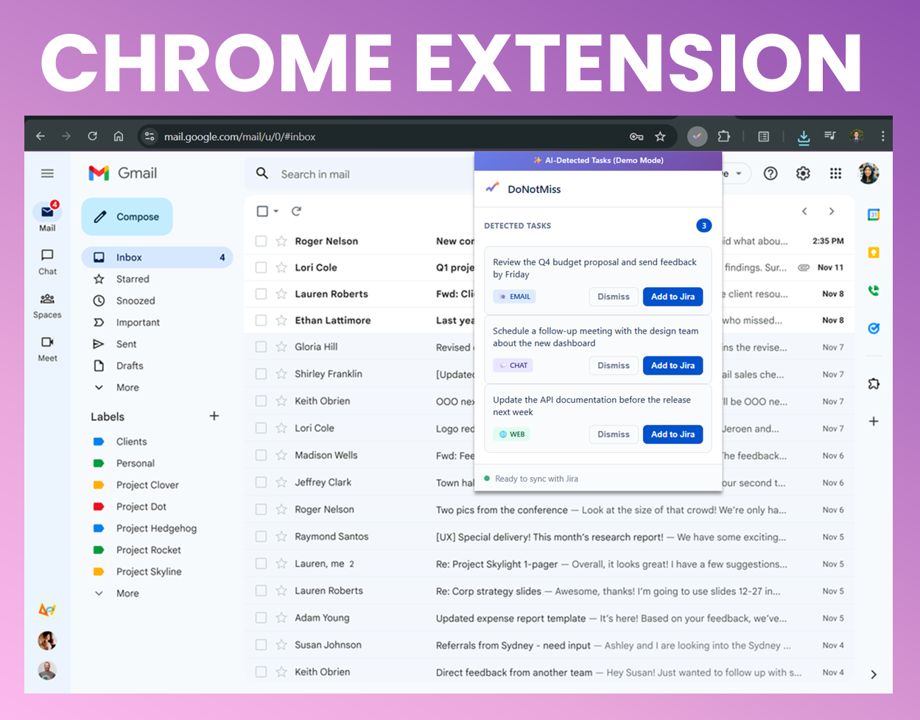This screenshot has width=920, height=720.
Task: Select the Adam Young email checkbox
Action: (x=261, y=618)
